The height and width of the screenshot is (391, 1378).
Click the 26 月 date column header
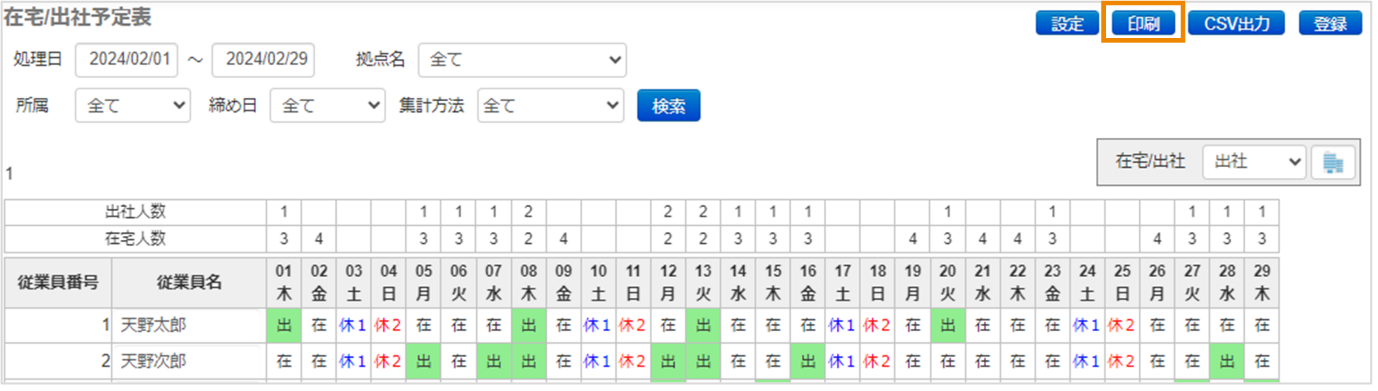(1157, 283)
